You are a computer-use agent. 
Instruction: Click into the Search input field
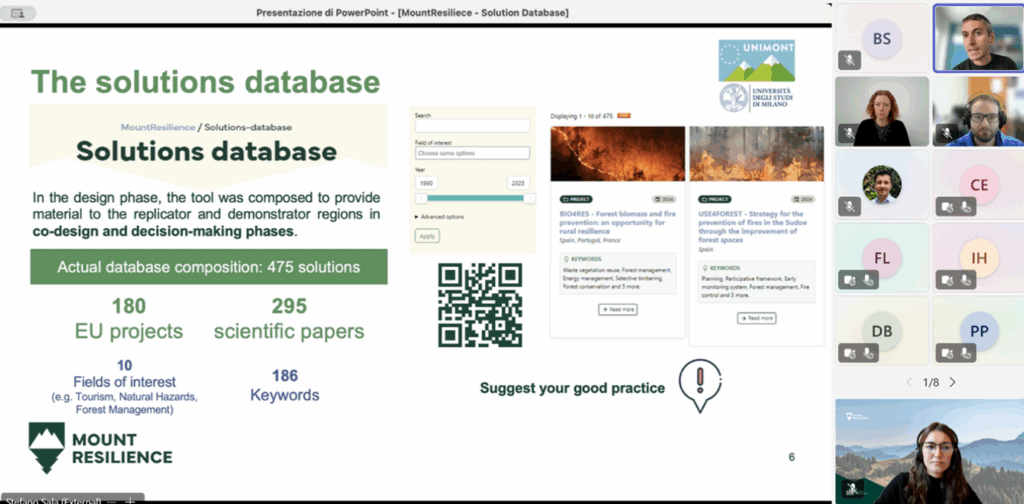472,126
